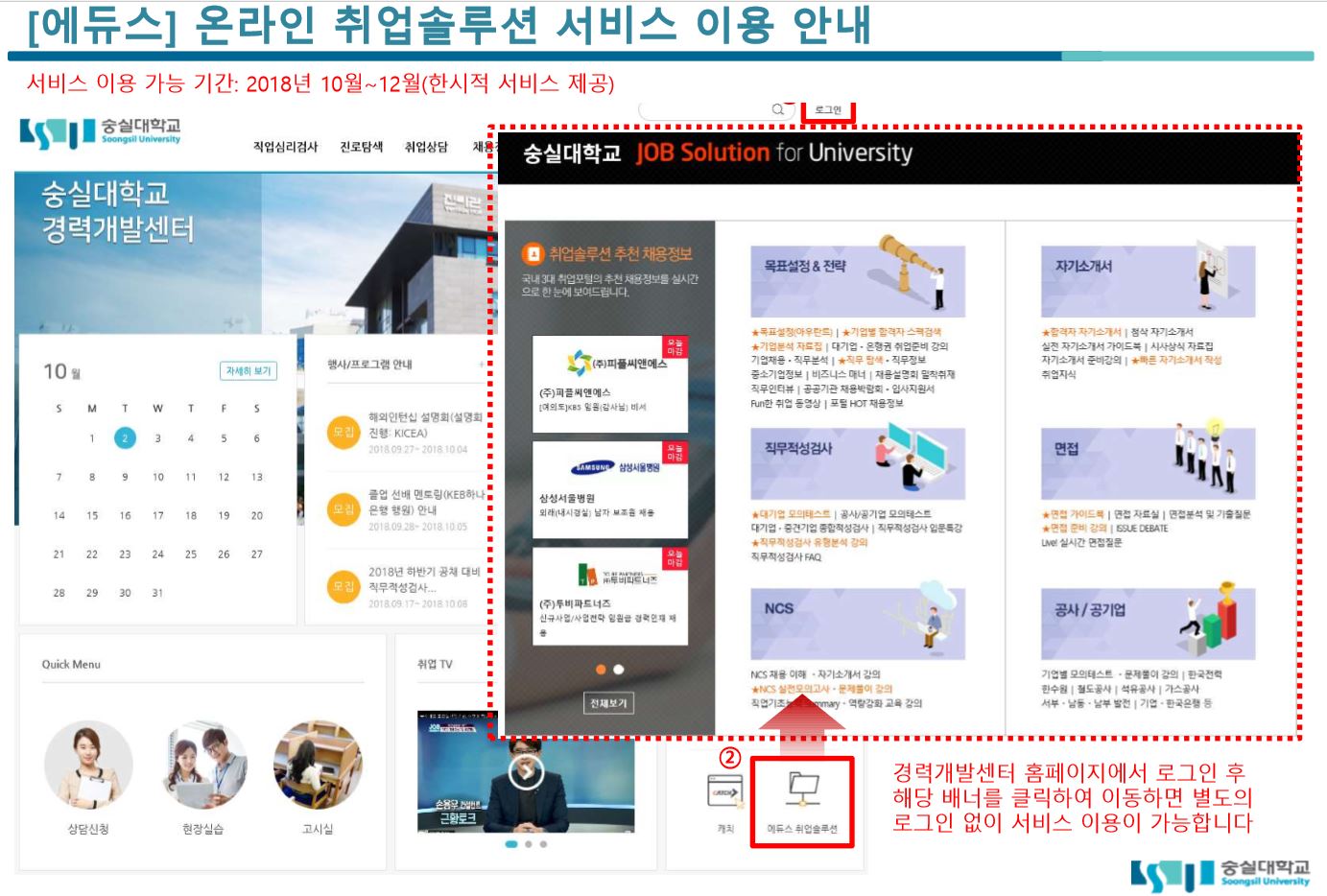Image resolution: width=1327 pixels, height=896 pixels.
Task: Click the search magnifier icon
Action: tap(778, 109)
